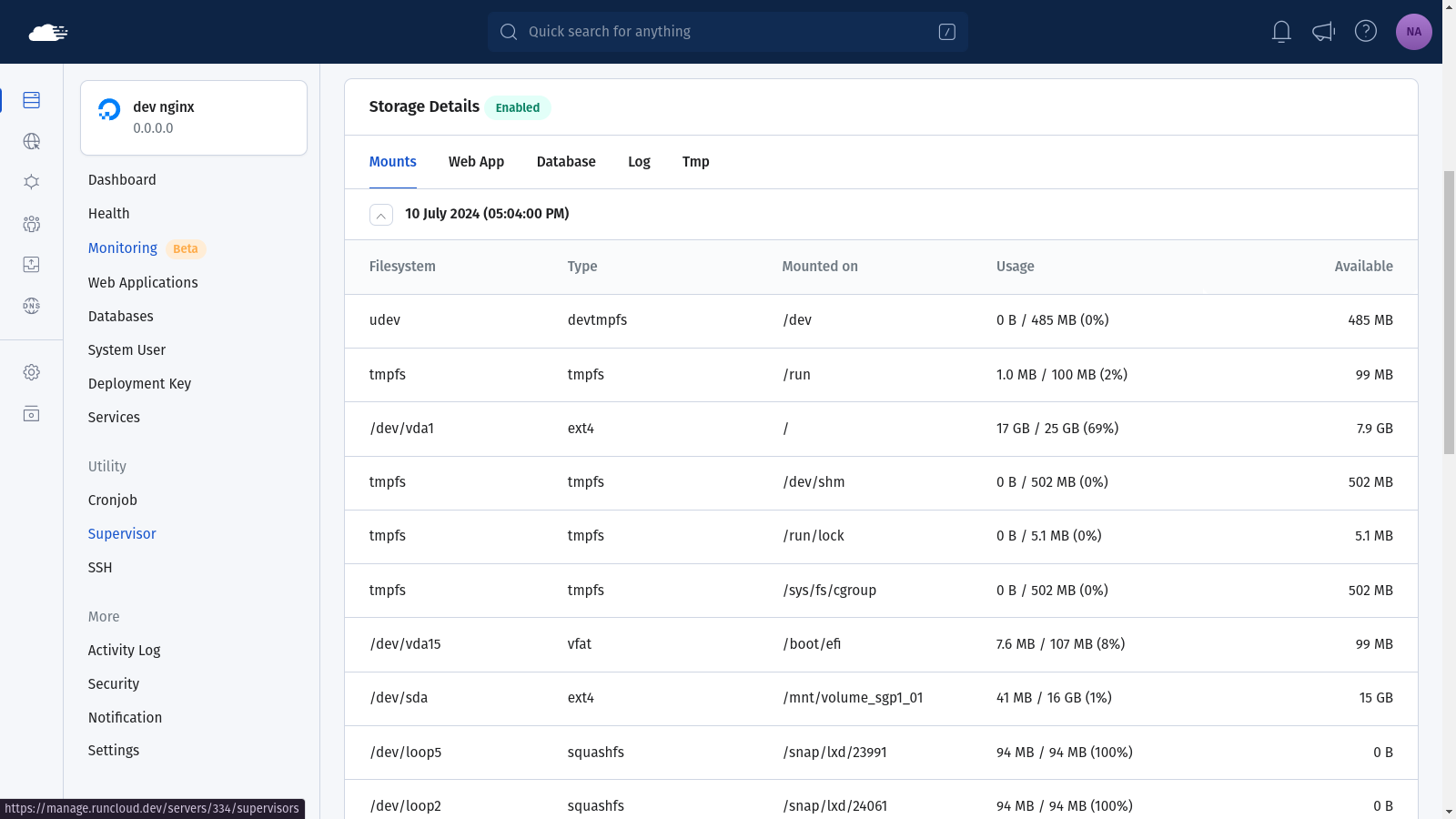
Task: Open the help question mark icon
Action: pos(1366,31)
